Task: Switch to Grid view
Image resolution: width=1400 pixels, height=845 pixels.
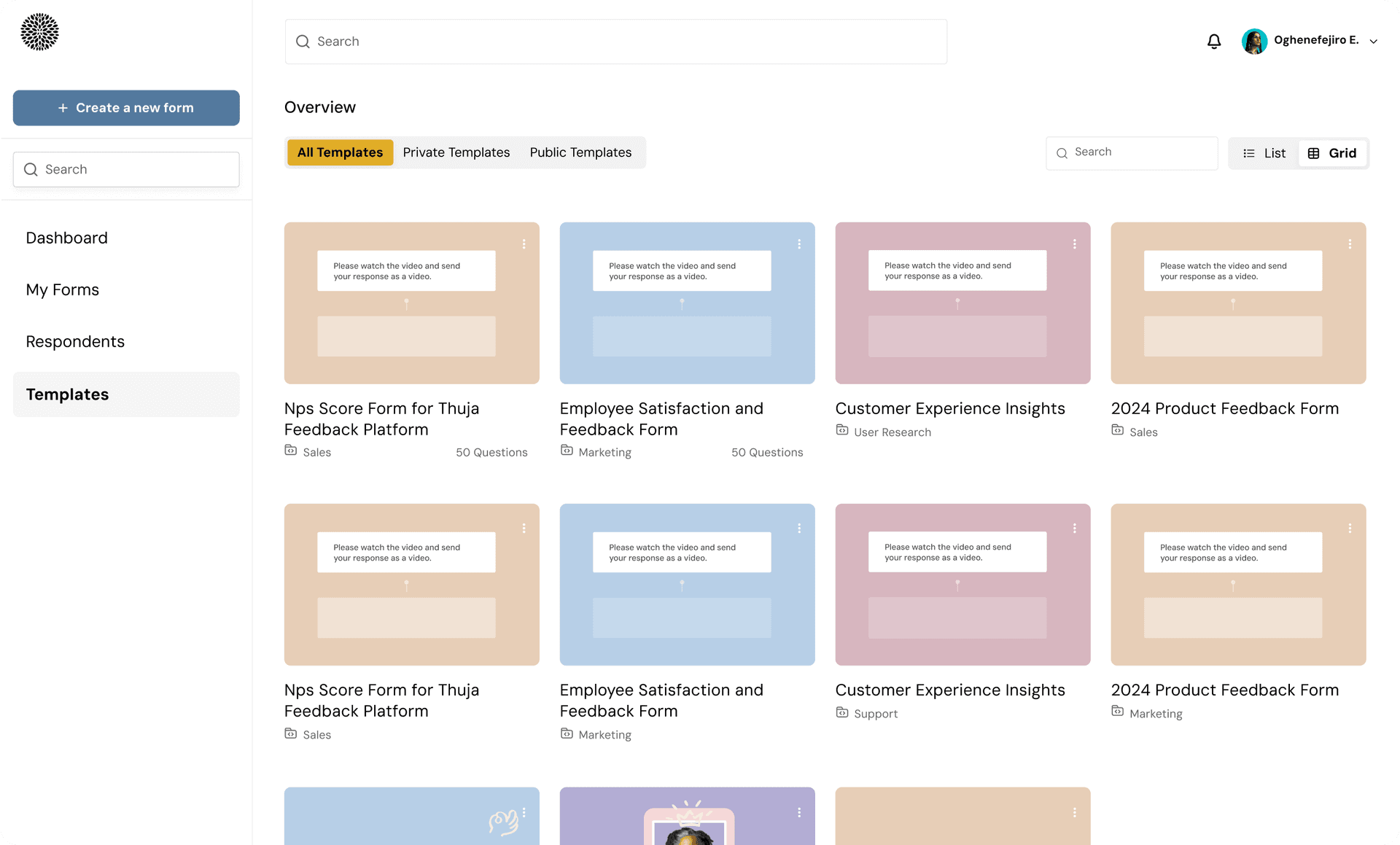Action: (1332, 153)
